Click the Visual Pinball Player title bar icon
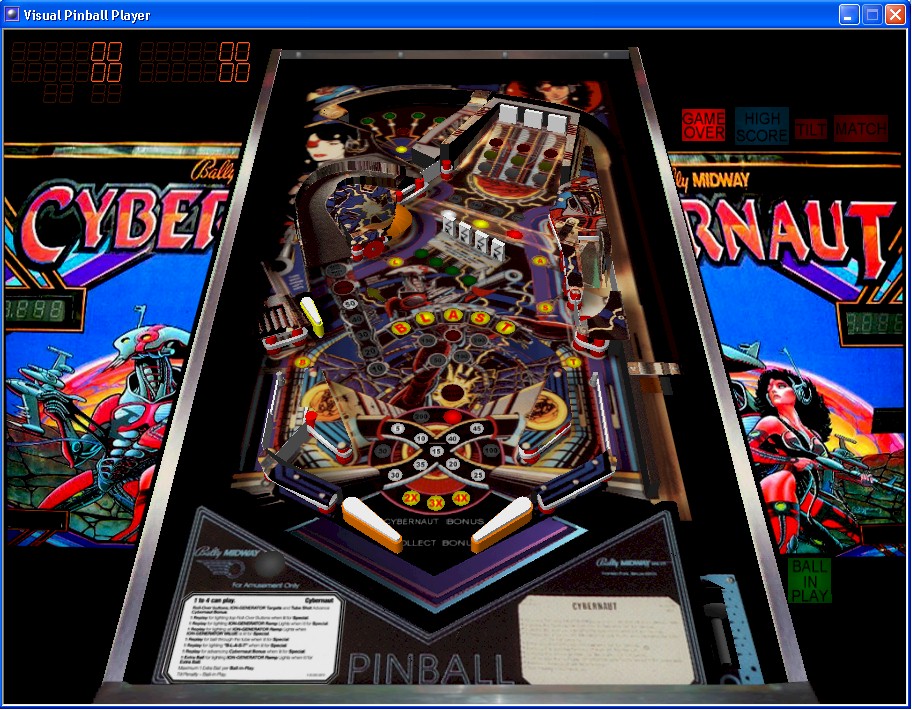This screenshot has height=710, width=912. (12, 15)
